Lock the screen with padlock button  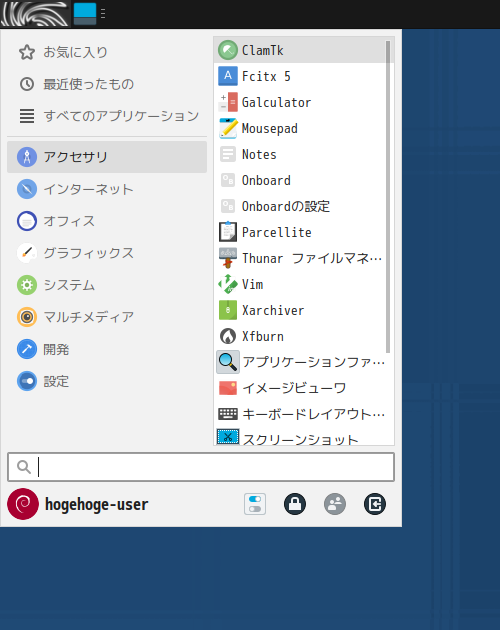[295, 504]
